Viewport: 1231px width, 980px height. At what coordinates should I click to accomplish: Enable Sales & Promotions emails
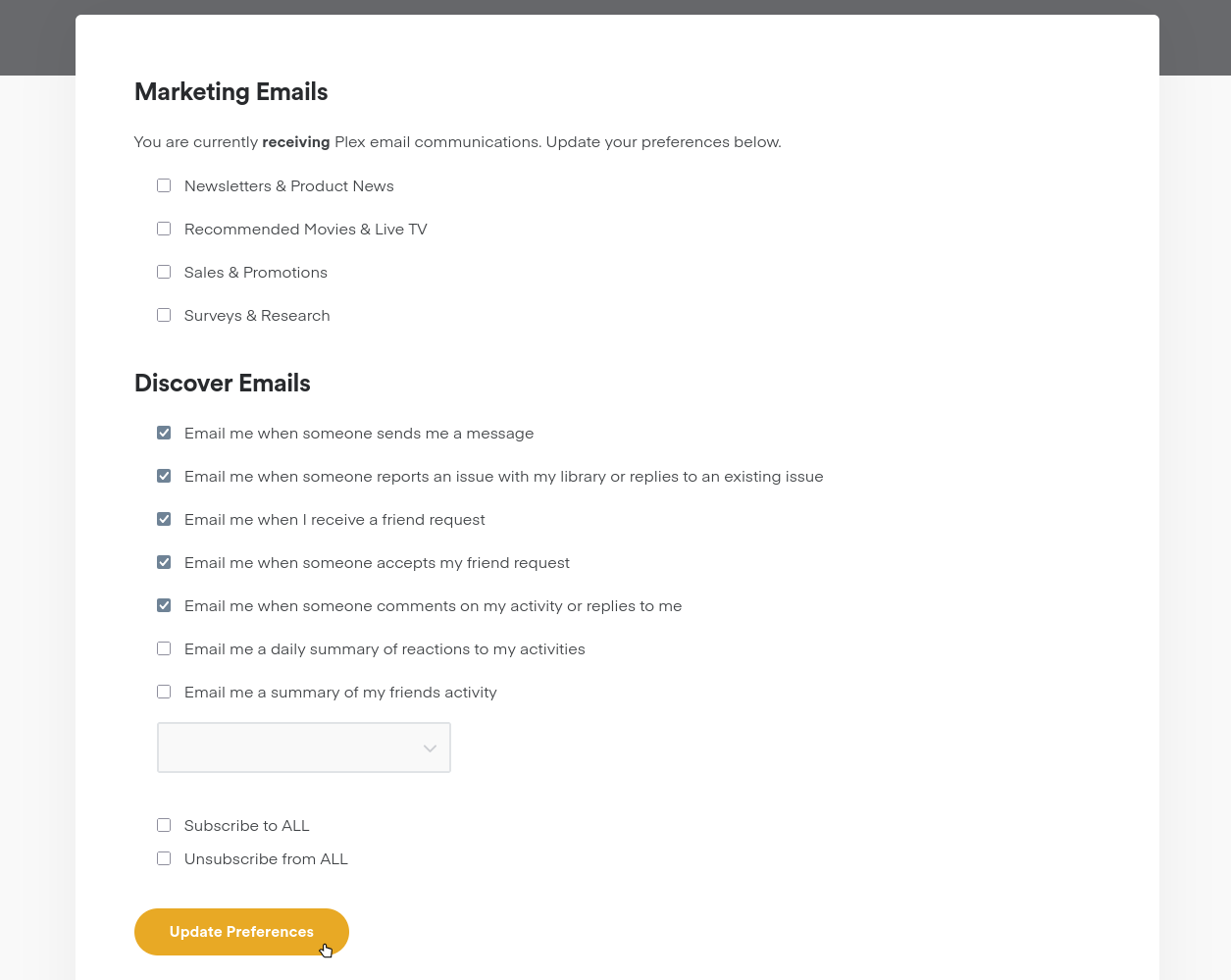pyautogui.click(x=164, y=272)
